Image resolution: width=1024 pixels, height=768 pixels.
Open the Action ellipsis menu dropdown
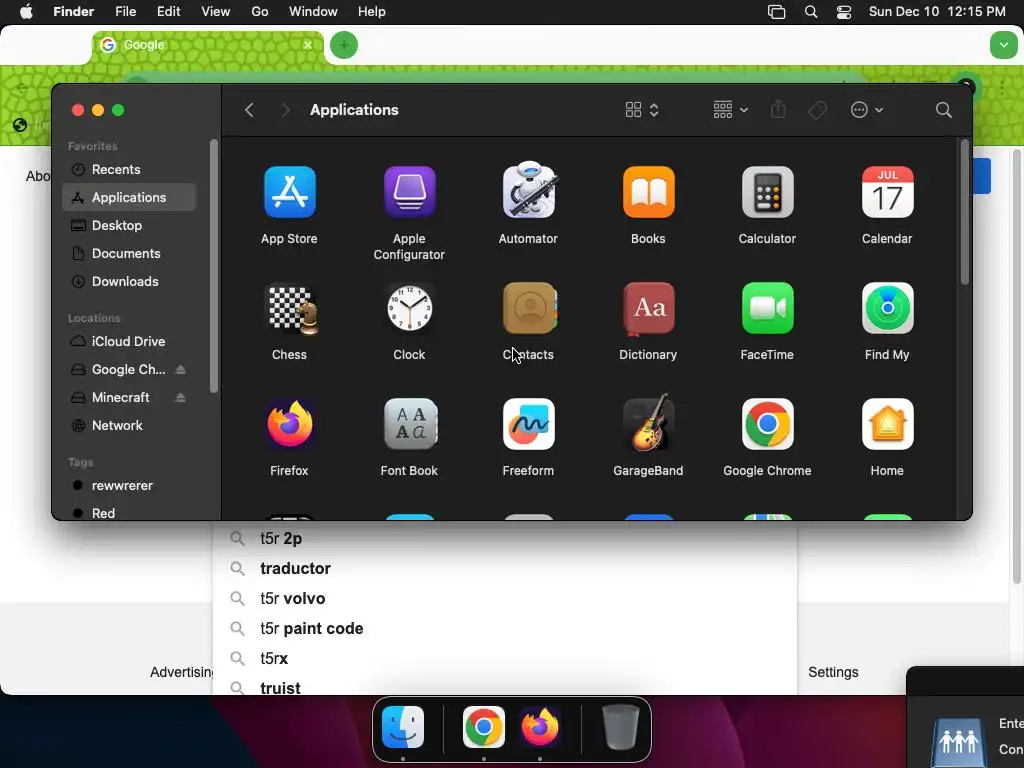867,110
